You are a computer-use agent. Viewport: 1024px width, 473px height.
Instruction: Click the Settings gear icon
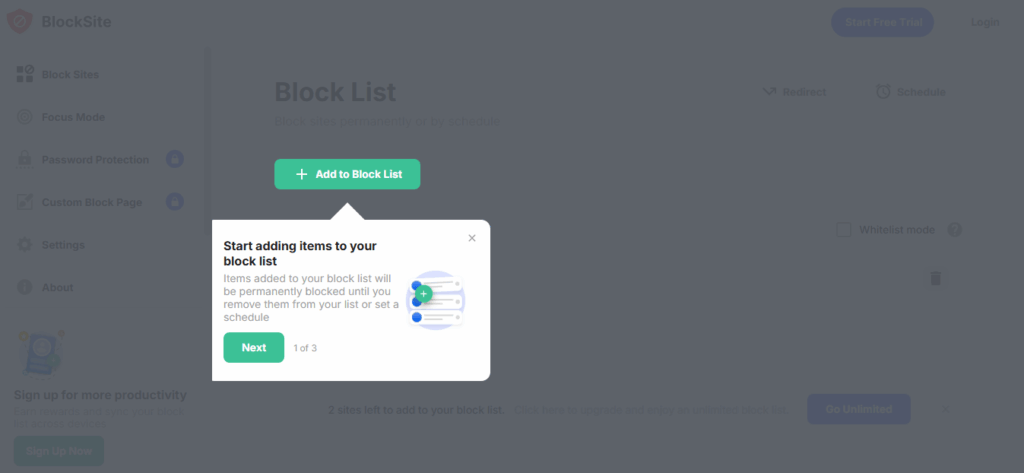[25, 245]
